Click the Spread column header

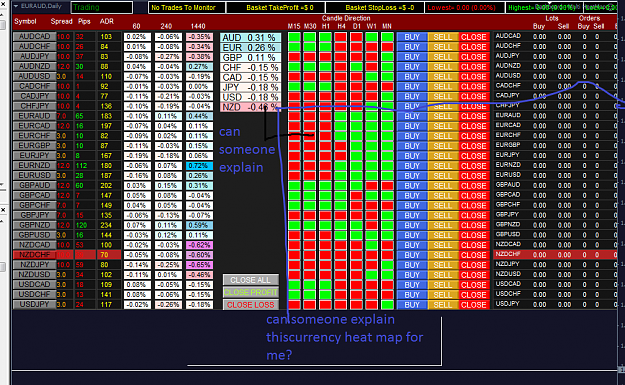61,22
